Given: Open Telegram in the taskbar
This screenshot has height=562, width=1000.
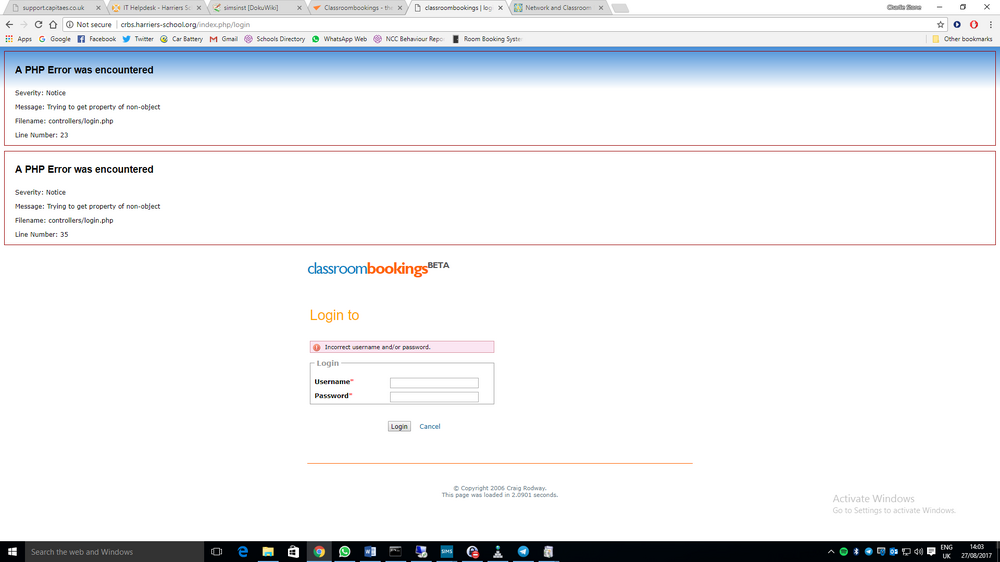Looking at the screenshot, I should pos(523,552).
